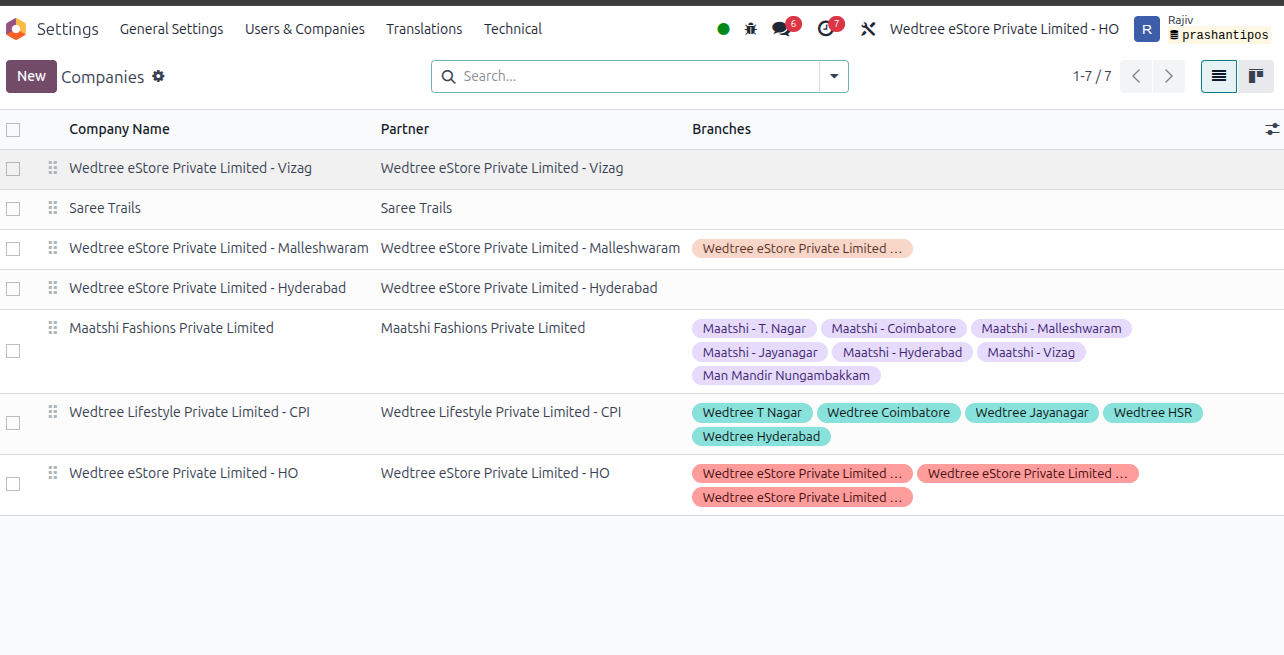Screen dimensions: 1284x655
Task: Go to previous page of records
Action: click(1136, 76)
